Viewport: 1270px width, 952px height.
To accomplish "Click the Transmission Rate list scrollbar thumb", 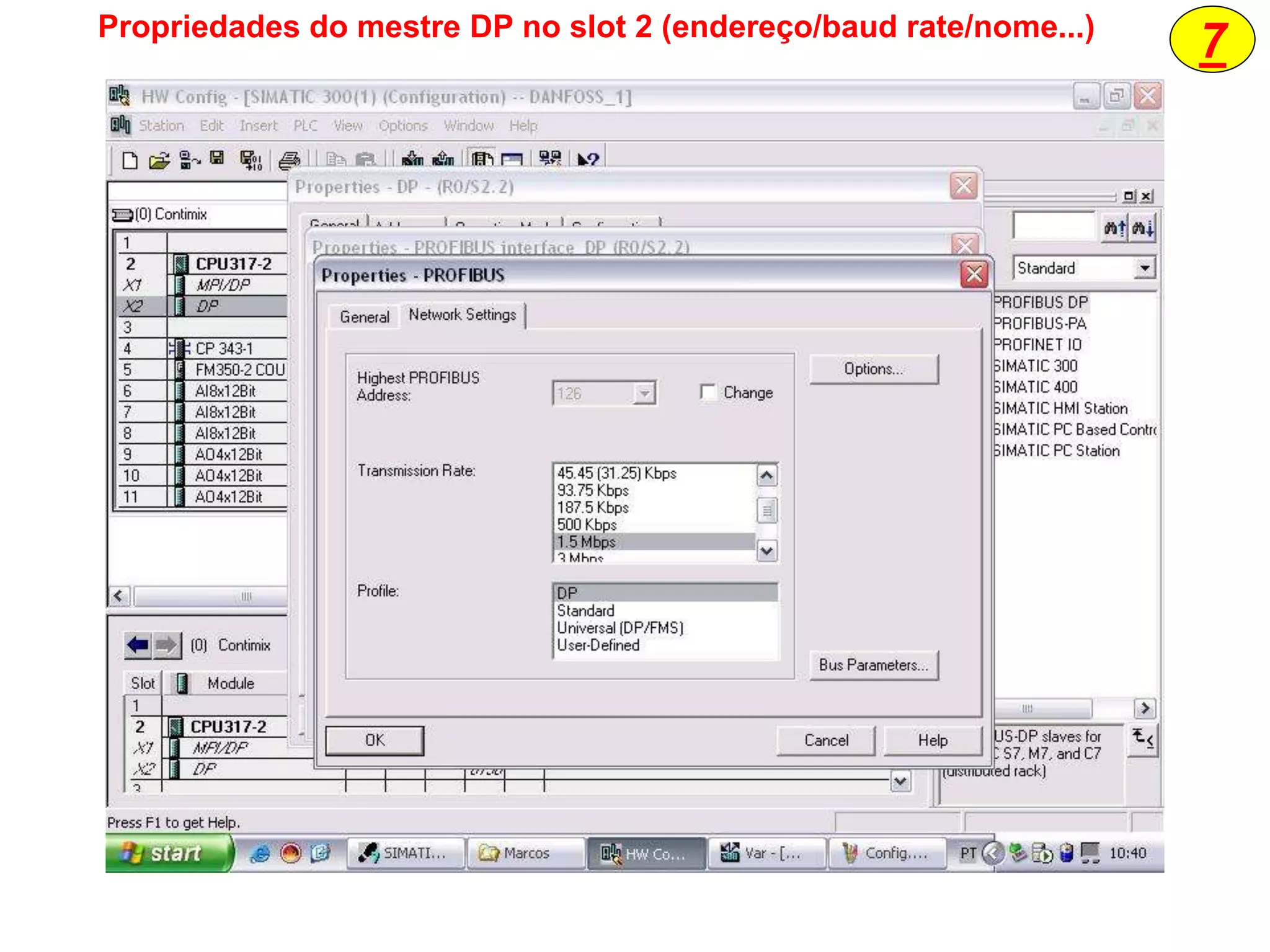I will tap(767, 511).
